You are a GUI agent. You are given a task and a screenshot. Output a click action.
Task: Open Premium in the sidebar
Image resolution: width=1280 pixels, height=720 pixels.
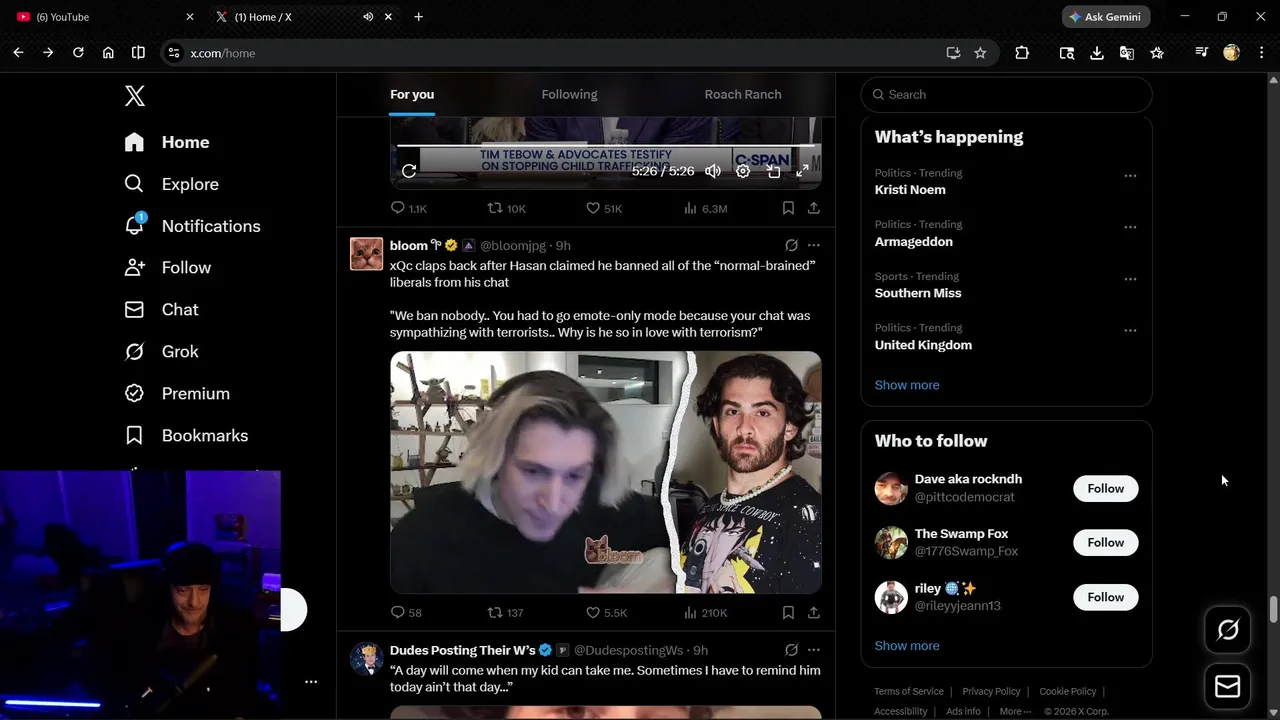pyautogui.click(x=177, y=394)
